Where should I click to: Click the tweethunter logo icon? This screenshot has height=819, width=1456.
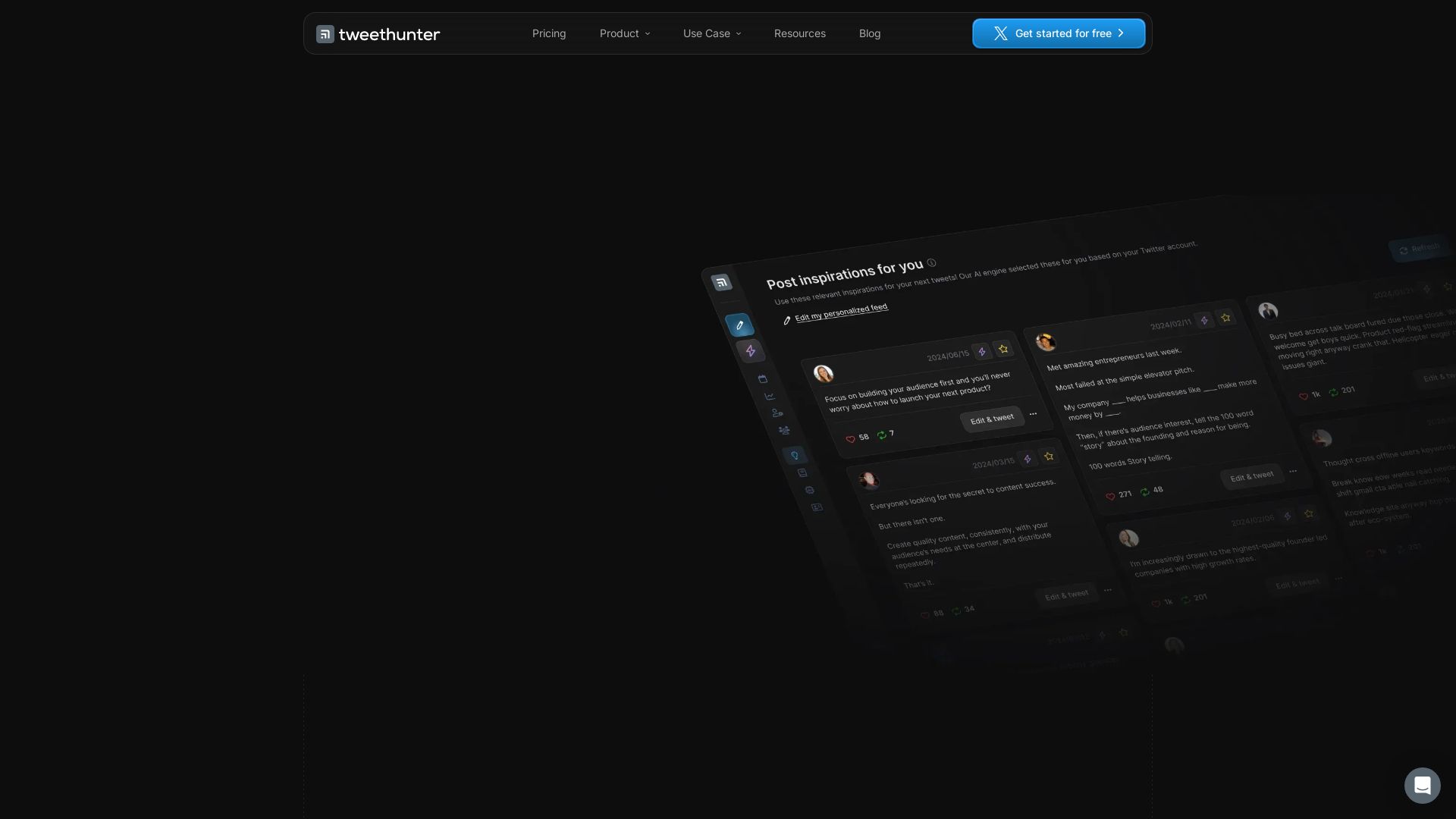(325, 34)
